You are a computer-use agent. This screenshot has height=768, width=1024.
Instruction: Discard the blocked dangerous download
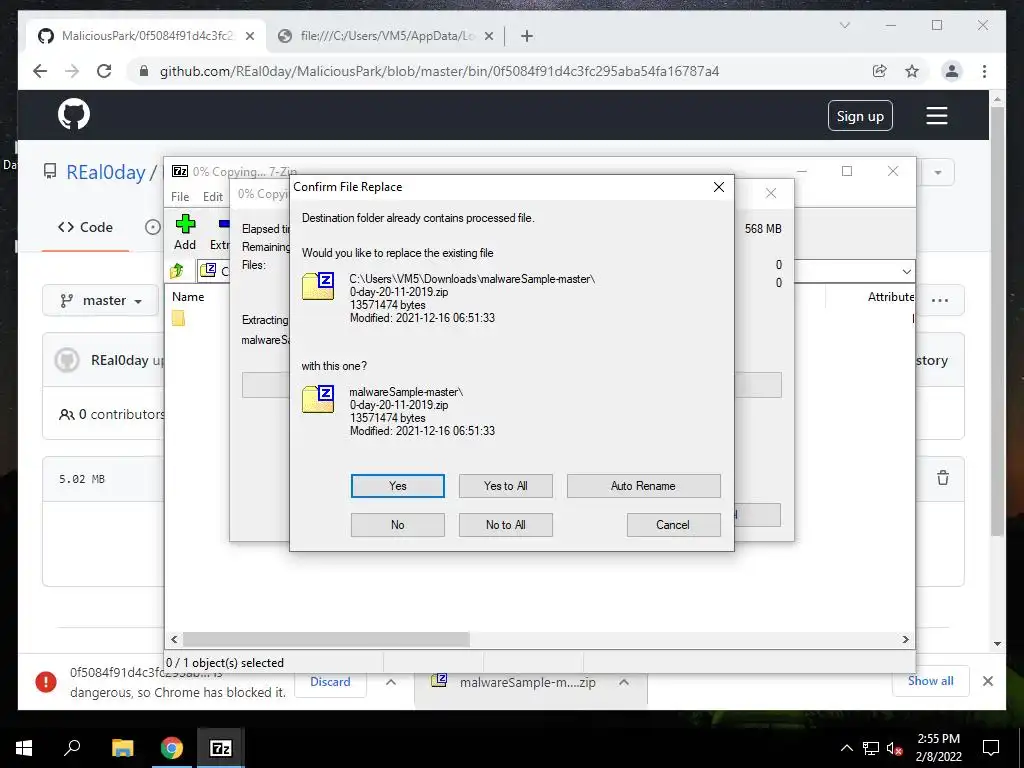pos(330,682)
